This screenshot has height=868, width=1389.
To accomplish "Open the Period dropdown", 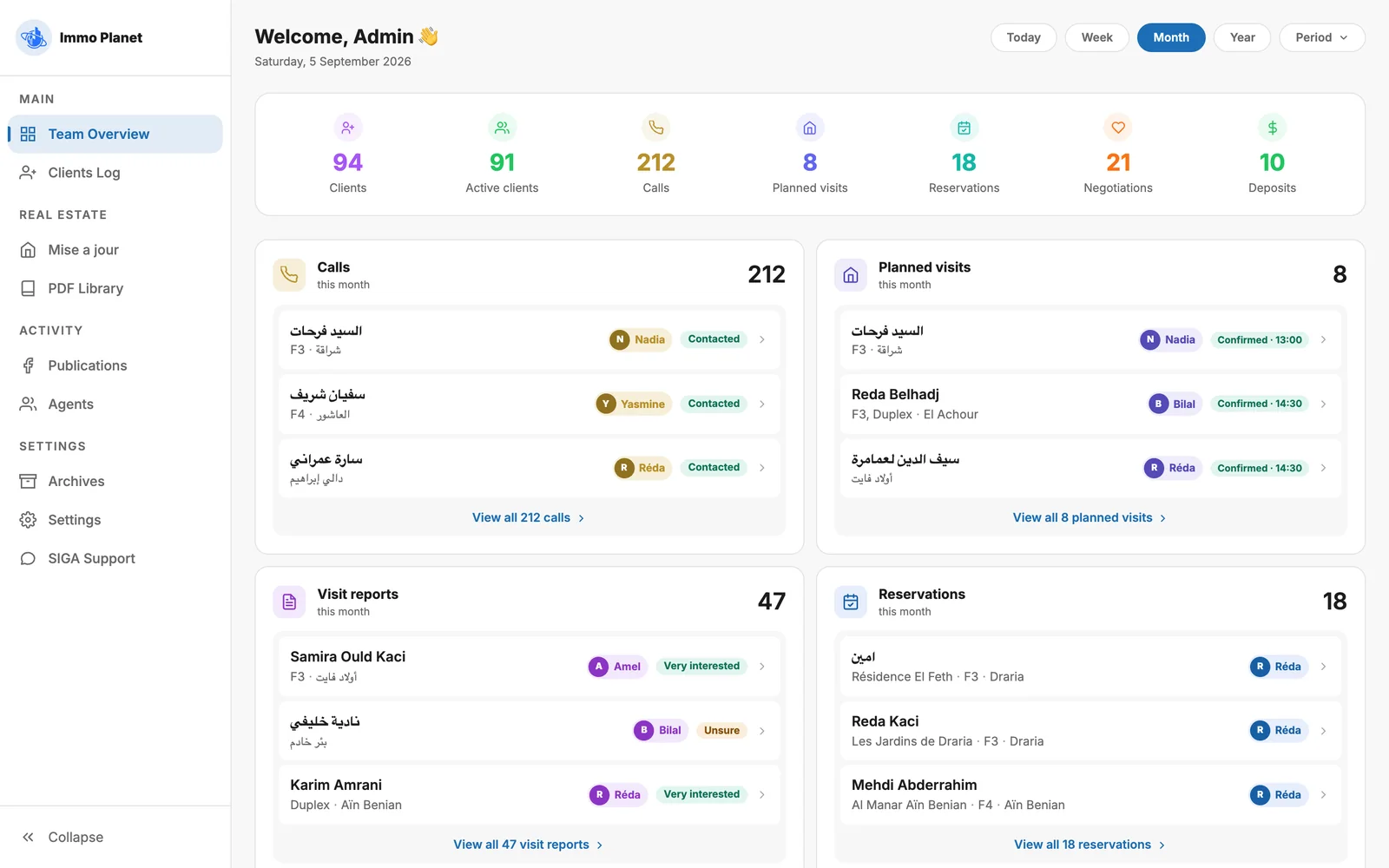I will (x=1322, y=37).
